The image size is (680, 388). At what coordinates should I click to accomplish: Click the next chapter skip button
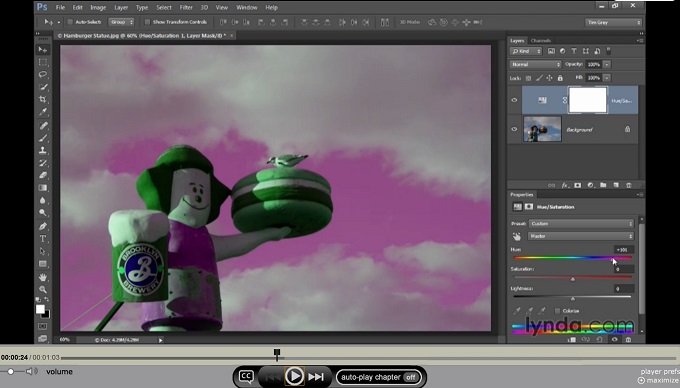coord(316,377)
